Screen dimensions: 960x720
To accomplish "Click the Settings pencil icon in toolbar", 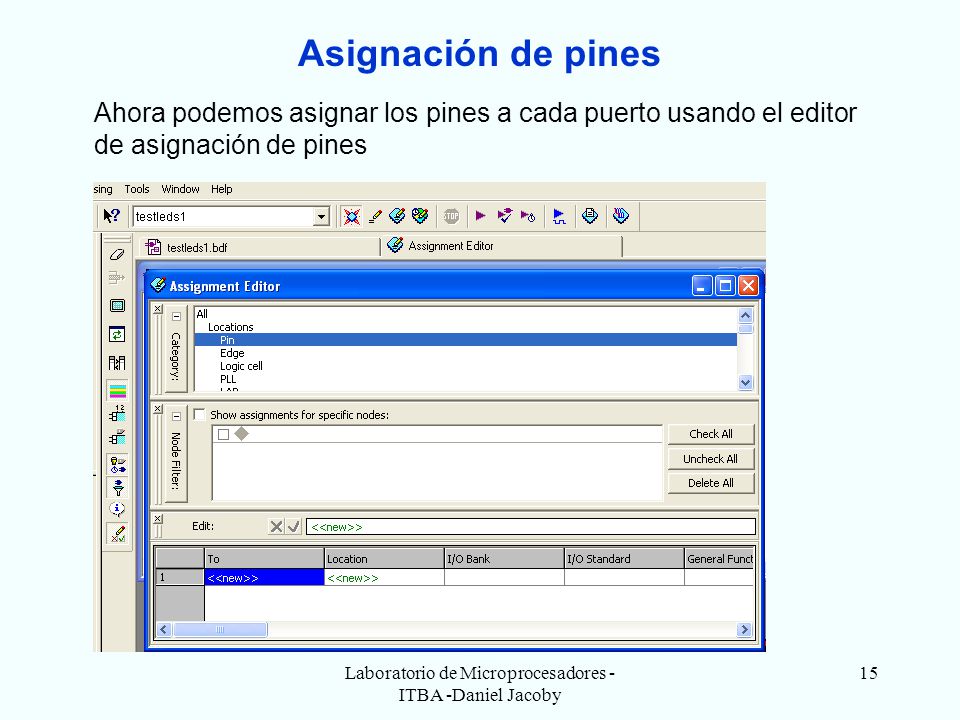I will 375,216.
